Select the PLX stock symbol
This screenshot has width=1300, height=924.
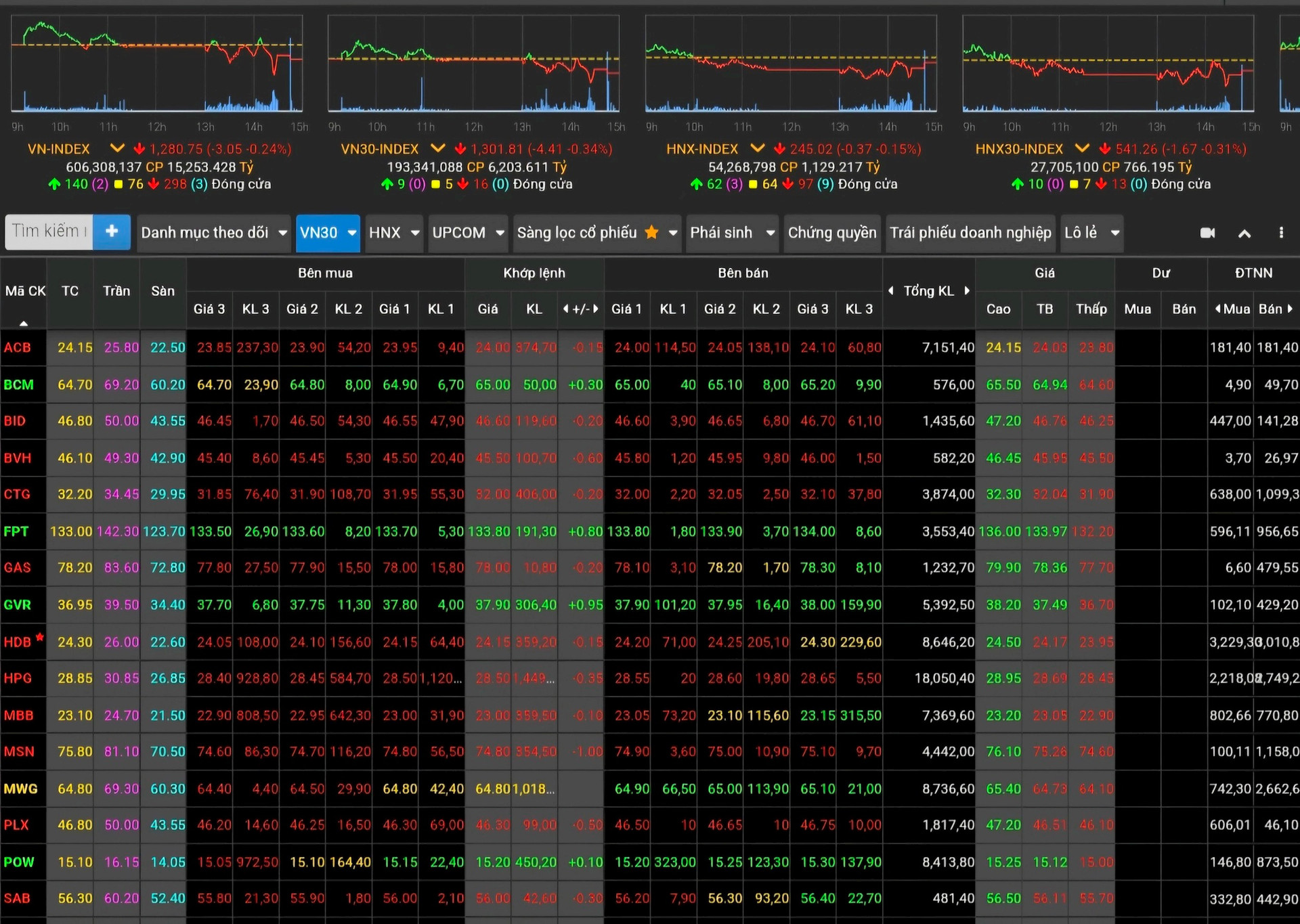click(x=16, y=825)
